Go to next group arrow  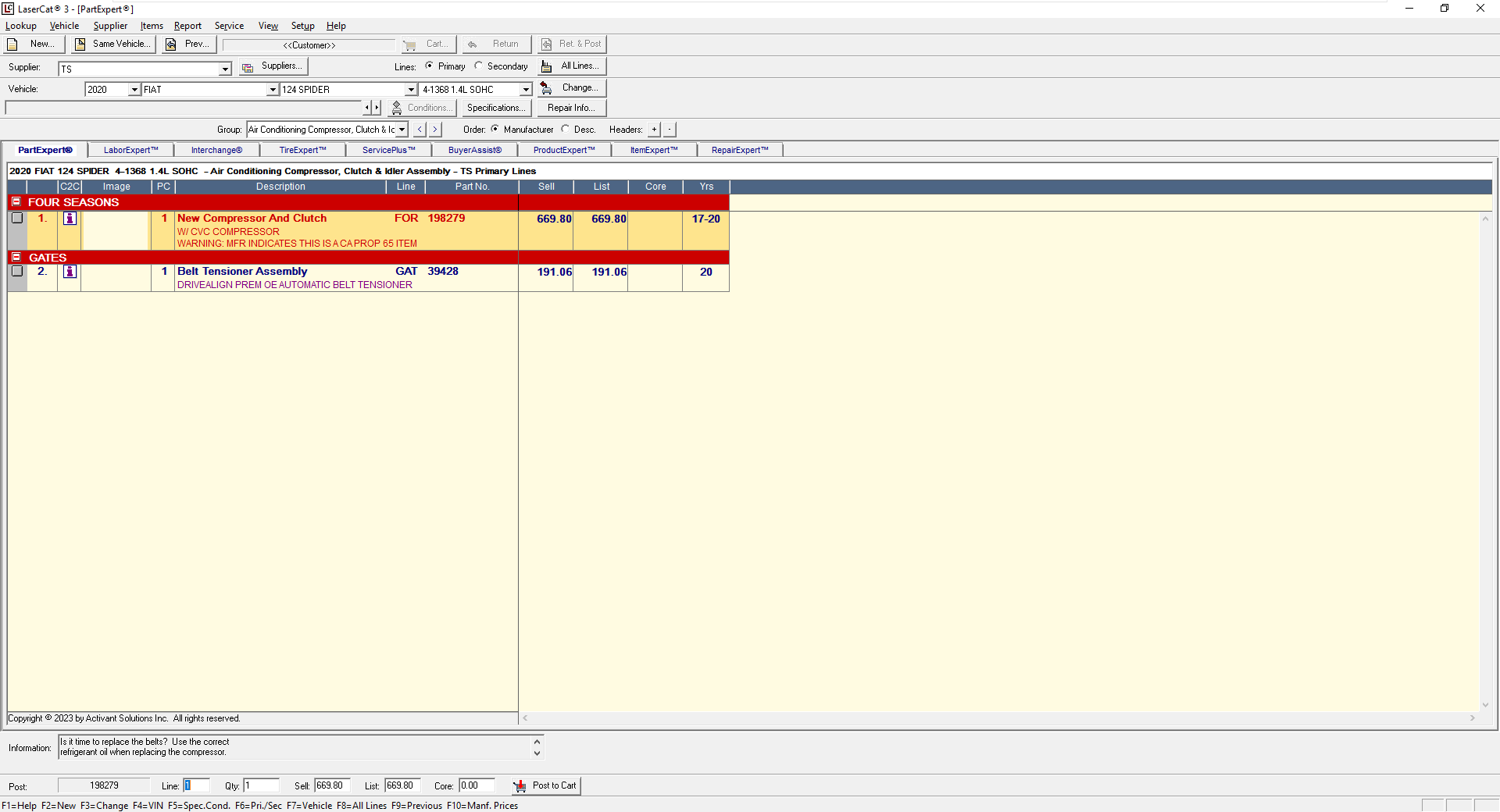click(435, 130)
